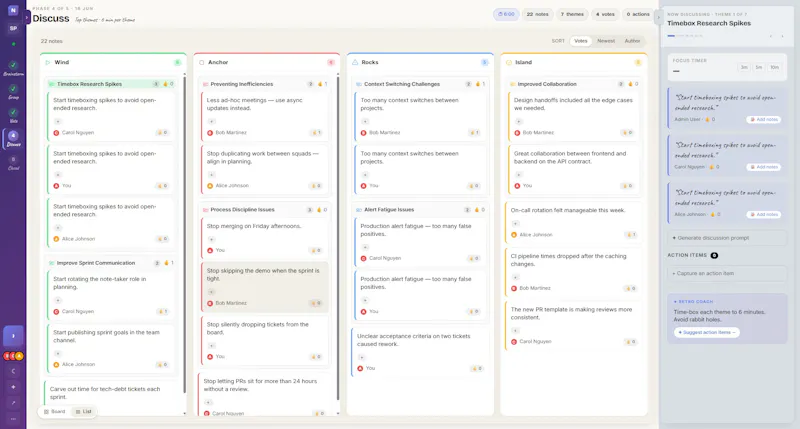800x429 pixels.
Task: Select the Discuss phase step
Action: point(13,138)
